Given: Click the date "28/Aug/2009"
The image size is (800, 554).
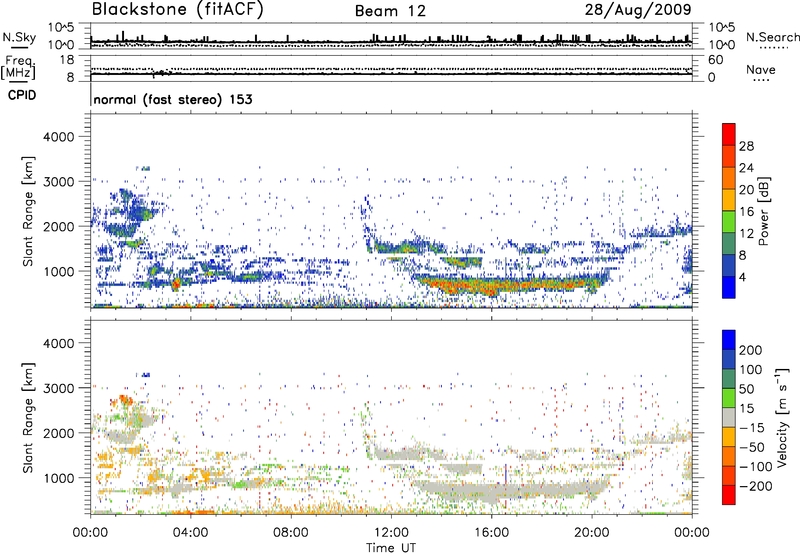Looking at the screenshot, I should (x=638, y=10).
